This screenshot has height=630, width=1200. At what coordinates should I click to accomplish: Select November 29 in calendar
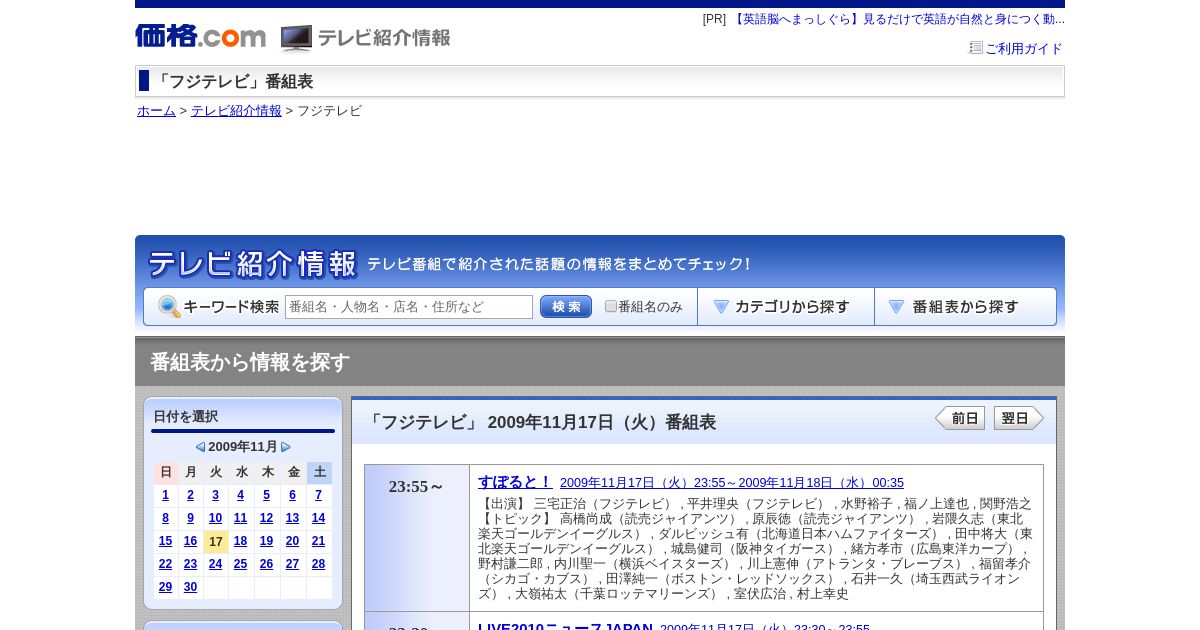point(165,587)
